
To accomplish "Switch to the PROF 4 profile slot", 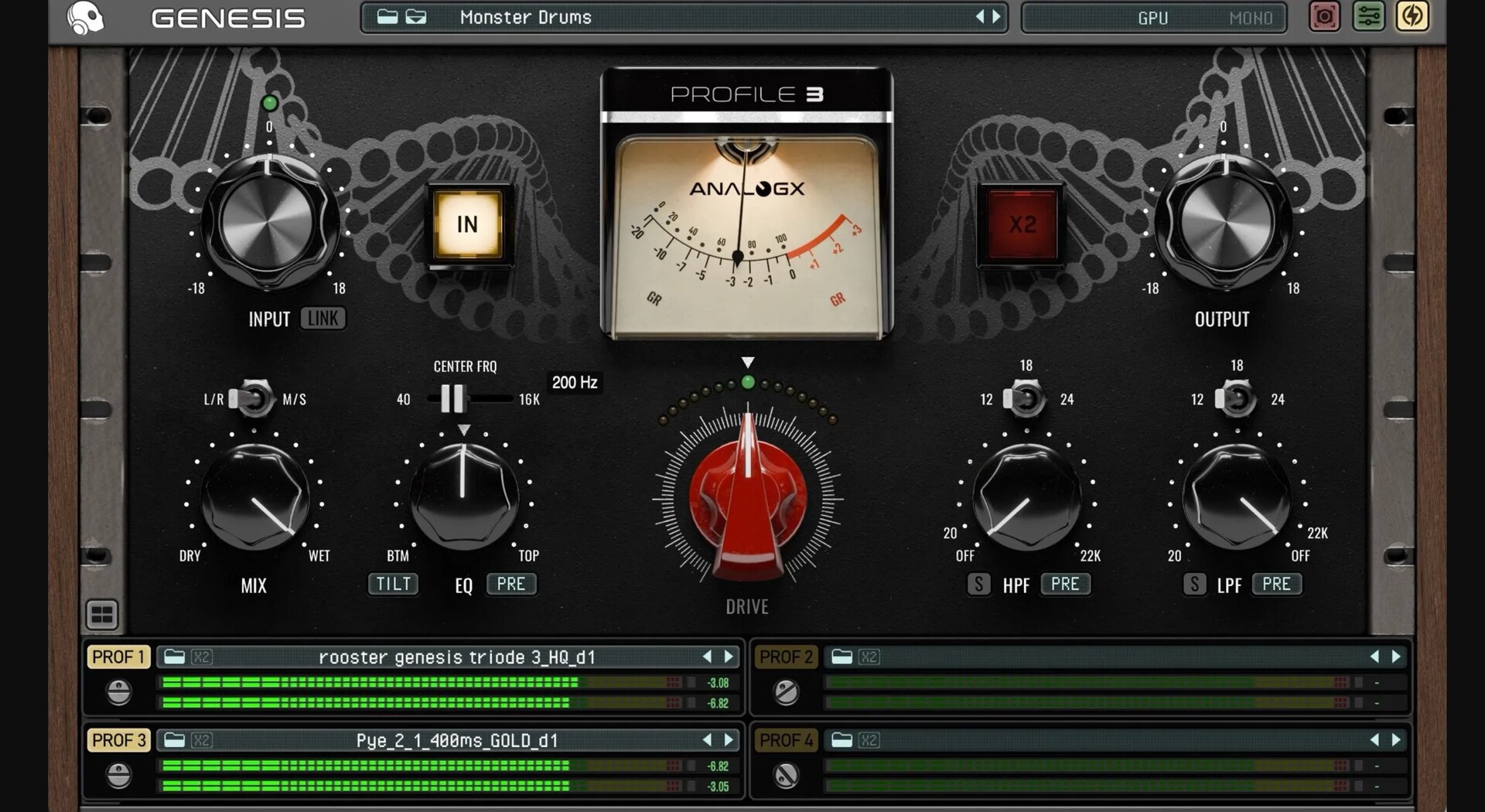I will pos(785,739).
